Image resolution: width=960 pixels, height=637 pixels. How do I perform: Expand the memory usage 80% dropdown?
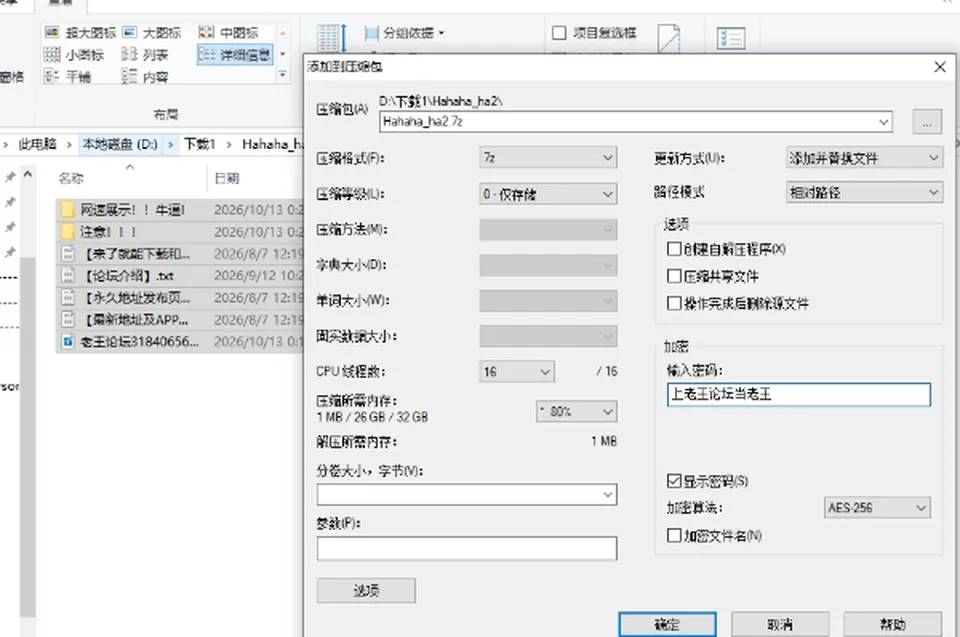click(x=577, y=412)
